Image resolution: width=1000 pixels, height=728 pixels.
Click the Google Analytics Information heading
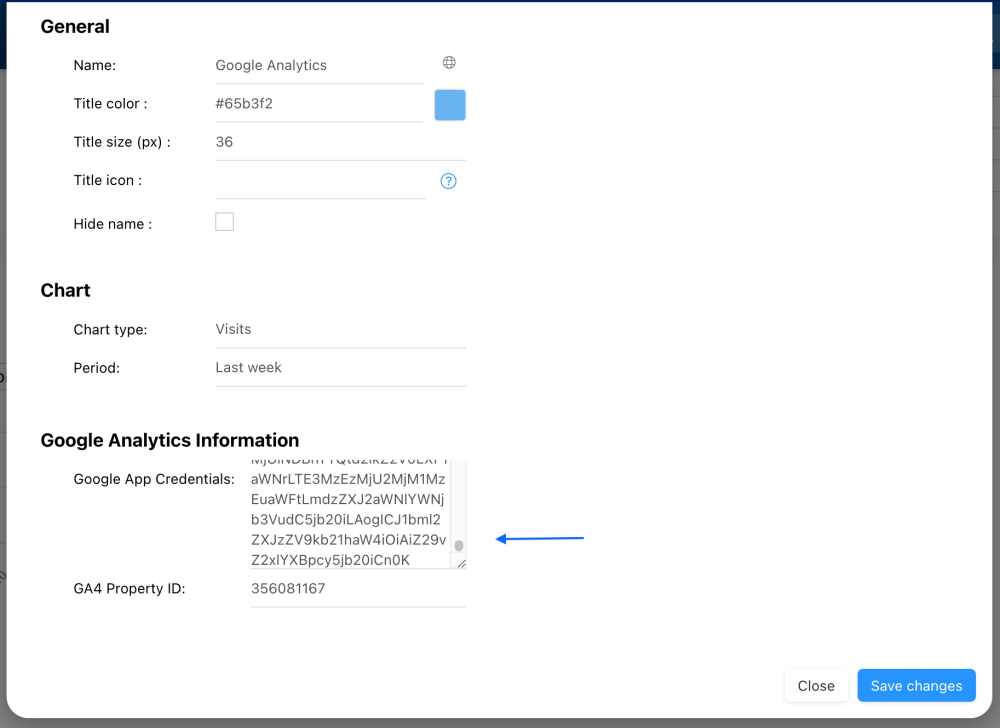click(170, 440)
